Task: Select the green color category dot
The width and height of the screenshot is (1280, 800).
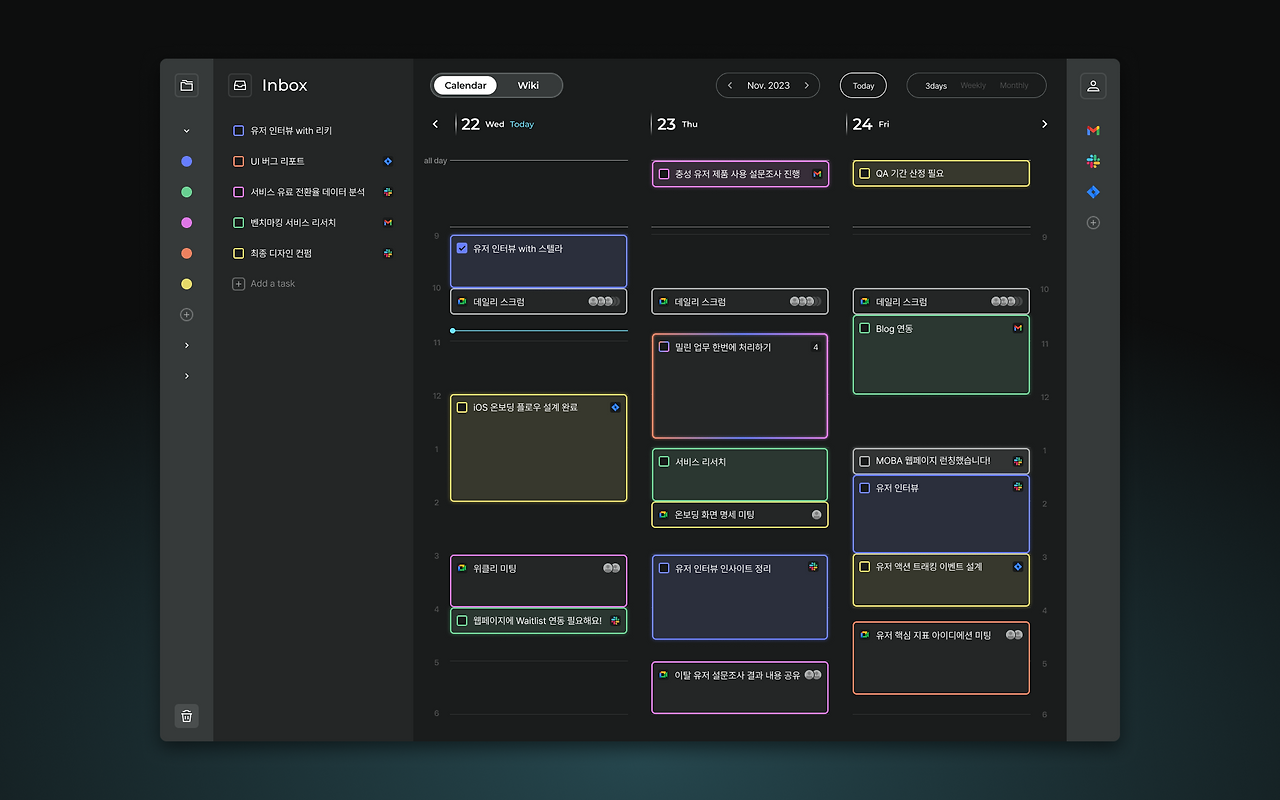Action: [186, 192]
